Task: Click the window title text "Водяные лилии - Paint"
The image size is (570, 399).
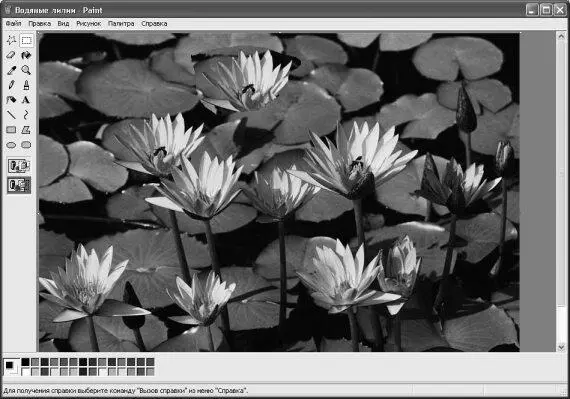Action: point(59,10)
